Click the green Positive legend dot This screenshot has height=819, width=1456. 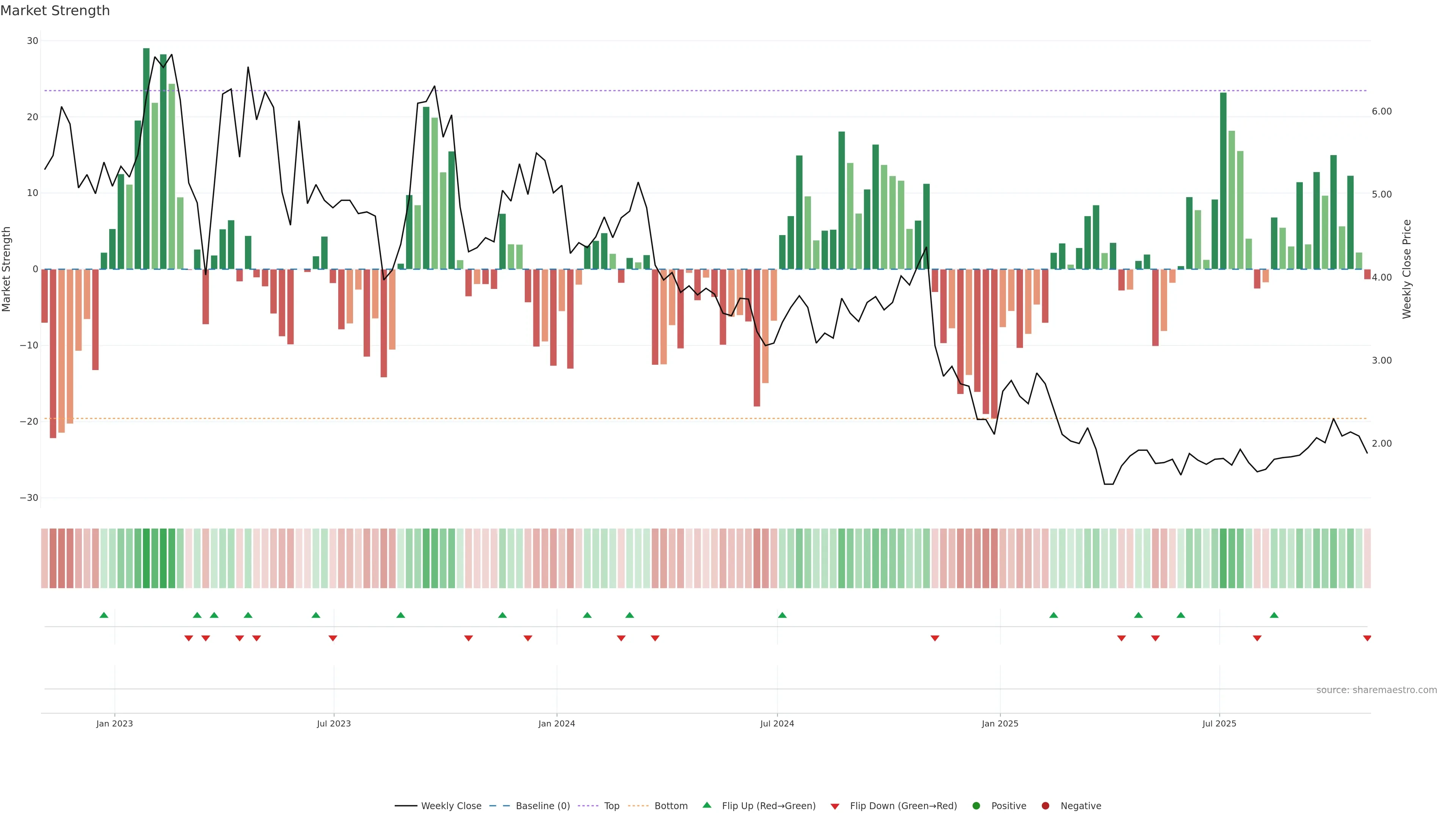976,805
